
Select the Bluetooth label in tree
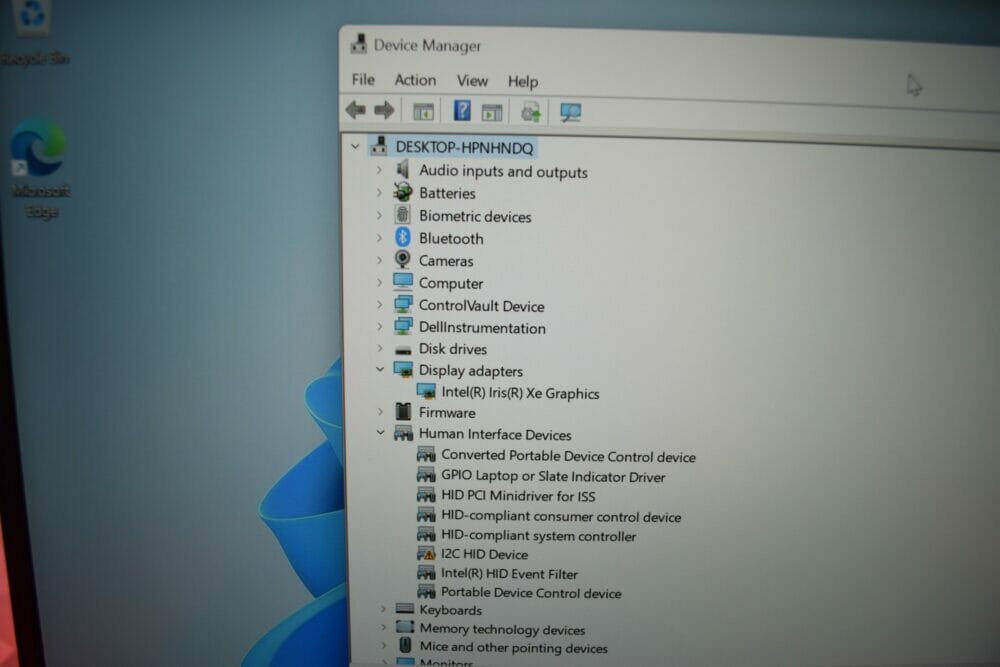point(451,238)
